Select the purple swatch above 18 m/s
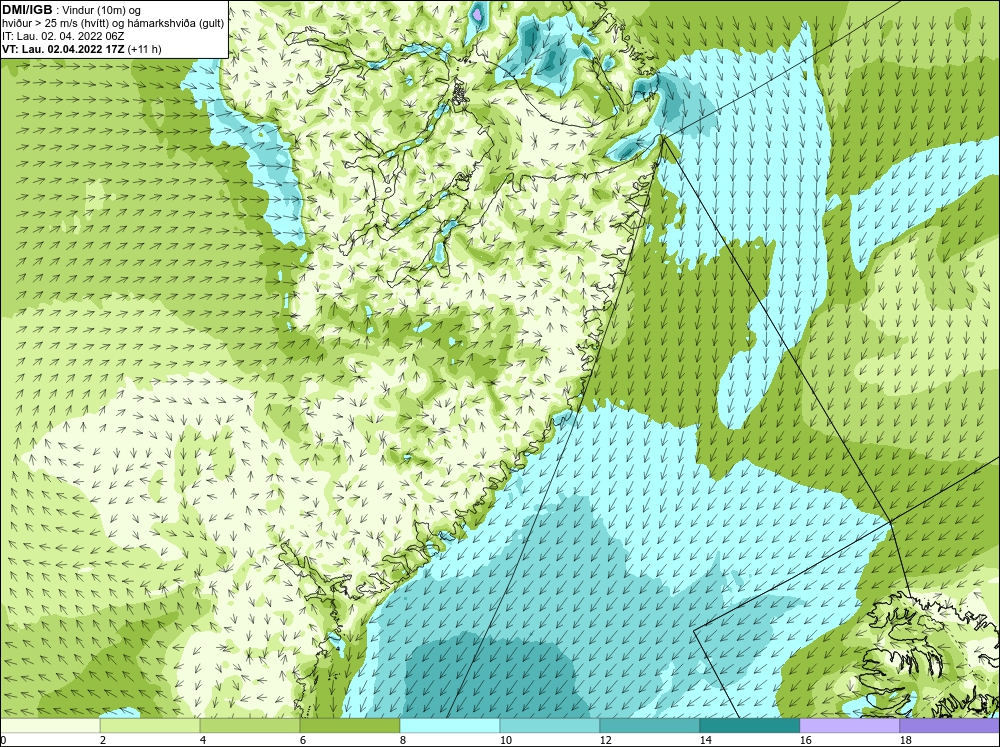 pos(950,725)
